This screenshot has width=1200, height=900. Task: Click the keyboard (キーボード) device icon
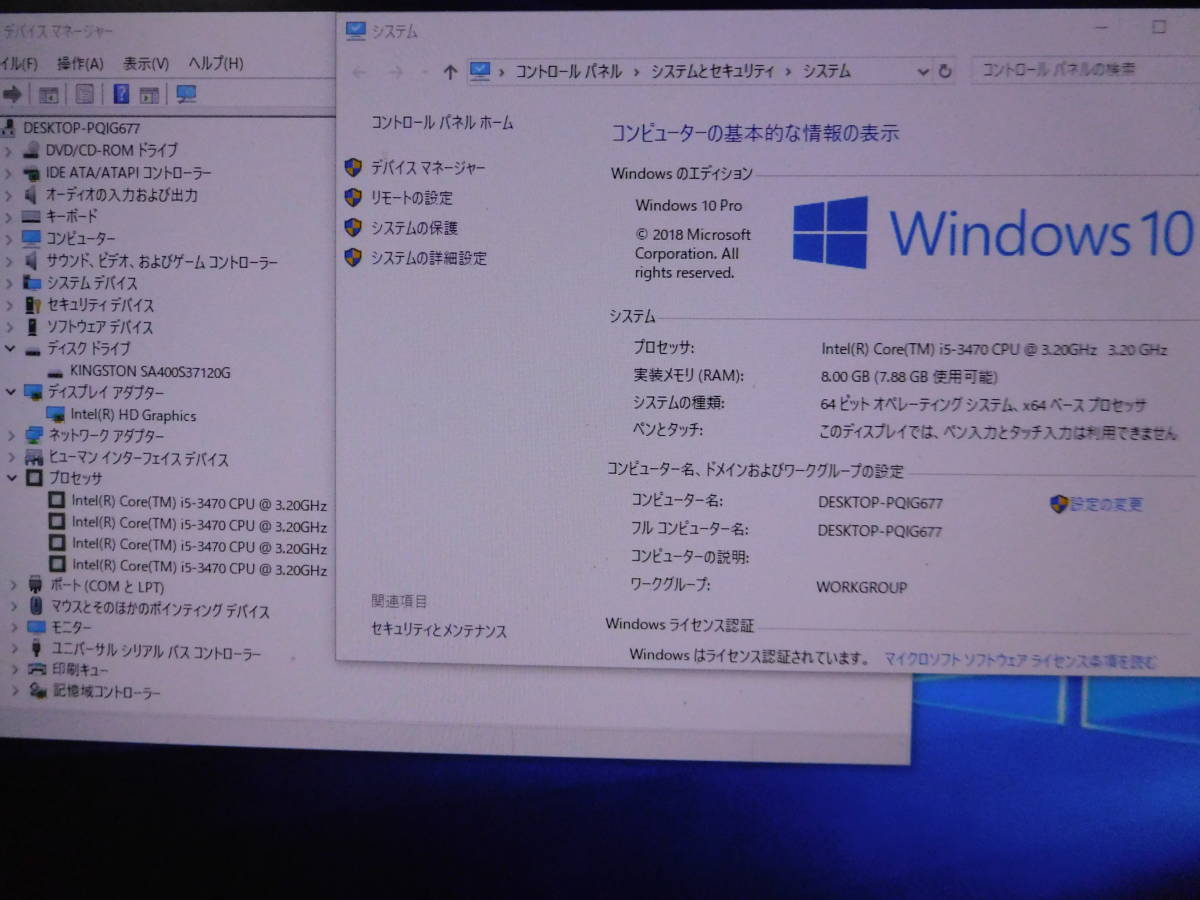31,216
